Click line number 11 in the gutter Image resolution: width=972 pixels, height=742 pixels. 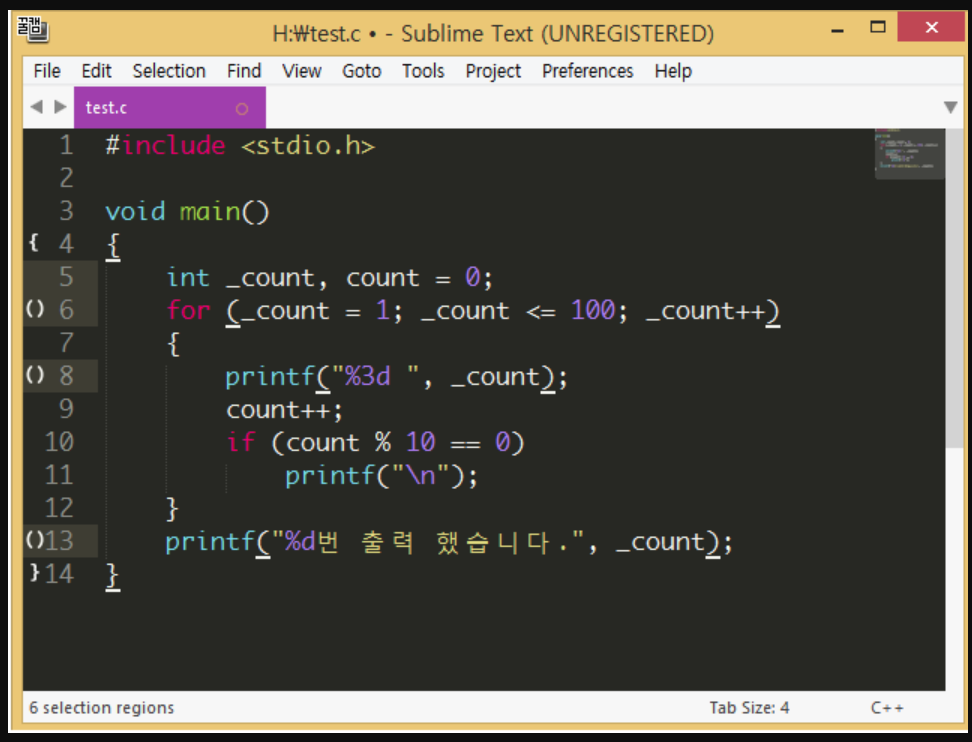(60, 475)
